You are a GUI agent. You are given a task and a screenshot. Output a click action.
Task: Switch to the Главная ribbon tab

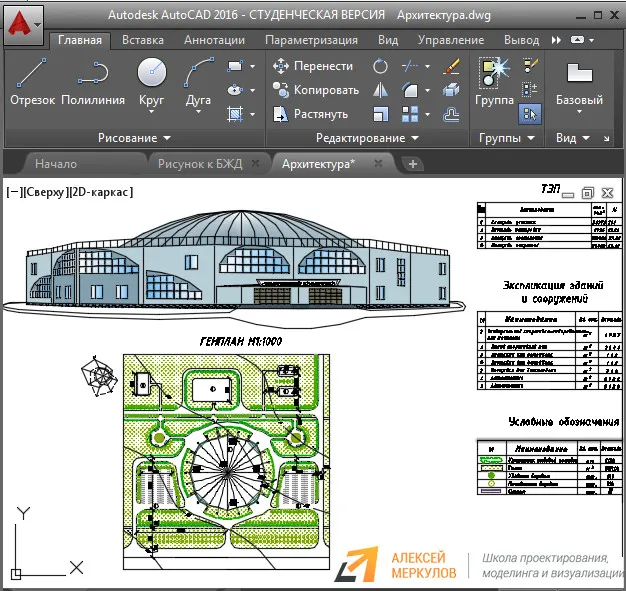coord(80,40)
